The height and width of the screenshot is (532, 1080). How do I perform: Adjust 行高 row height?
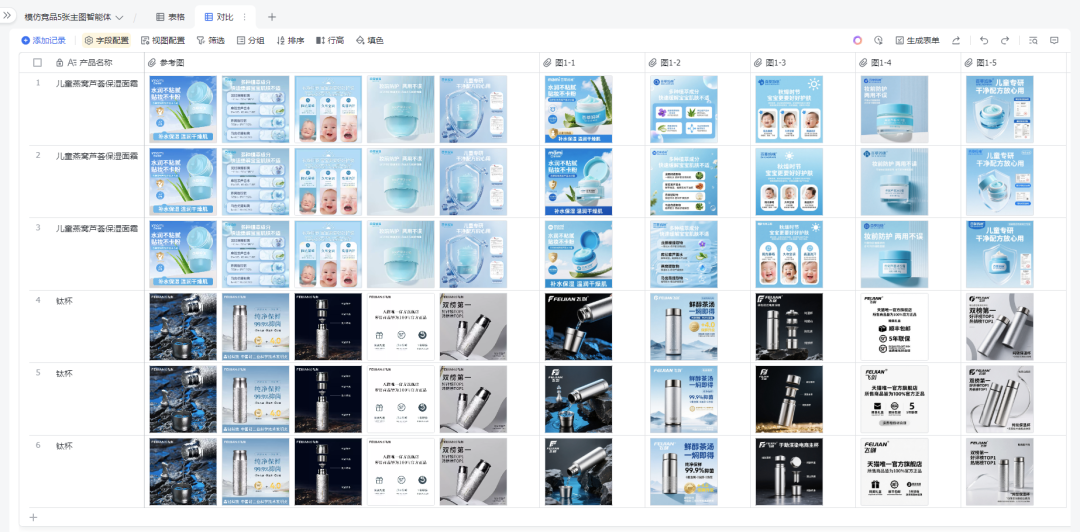[x=330, y=41]
